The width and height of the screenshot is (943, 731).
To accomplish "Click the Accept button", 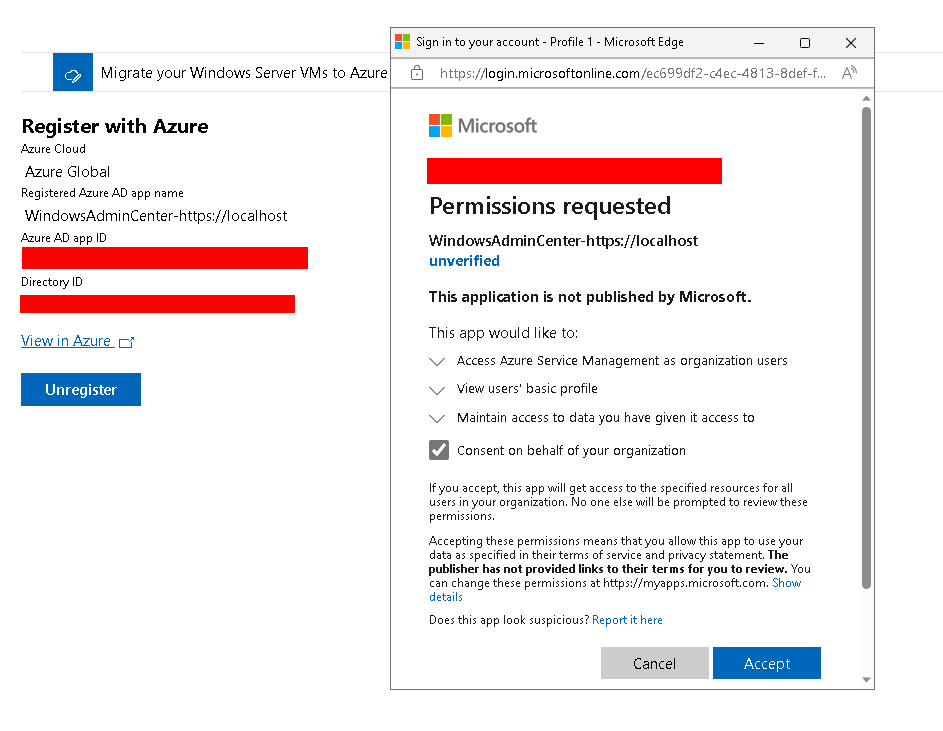I will pyautogui.click(x=767, y=663).
